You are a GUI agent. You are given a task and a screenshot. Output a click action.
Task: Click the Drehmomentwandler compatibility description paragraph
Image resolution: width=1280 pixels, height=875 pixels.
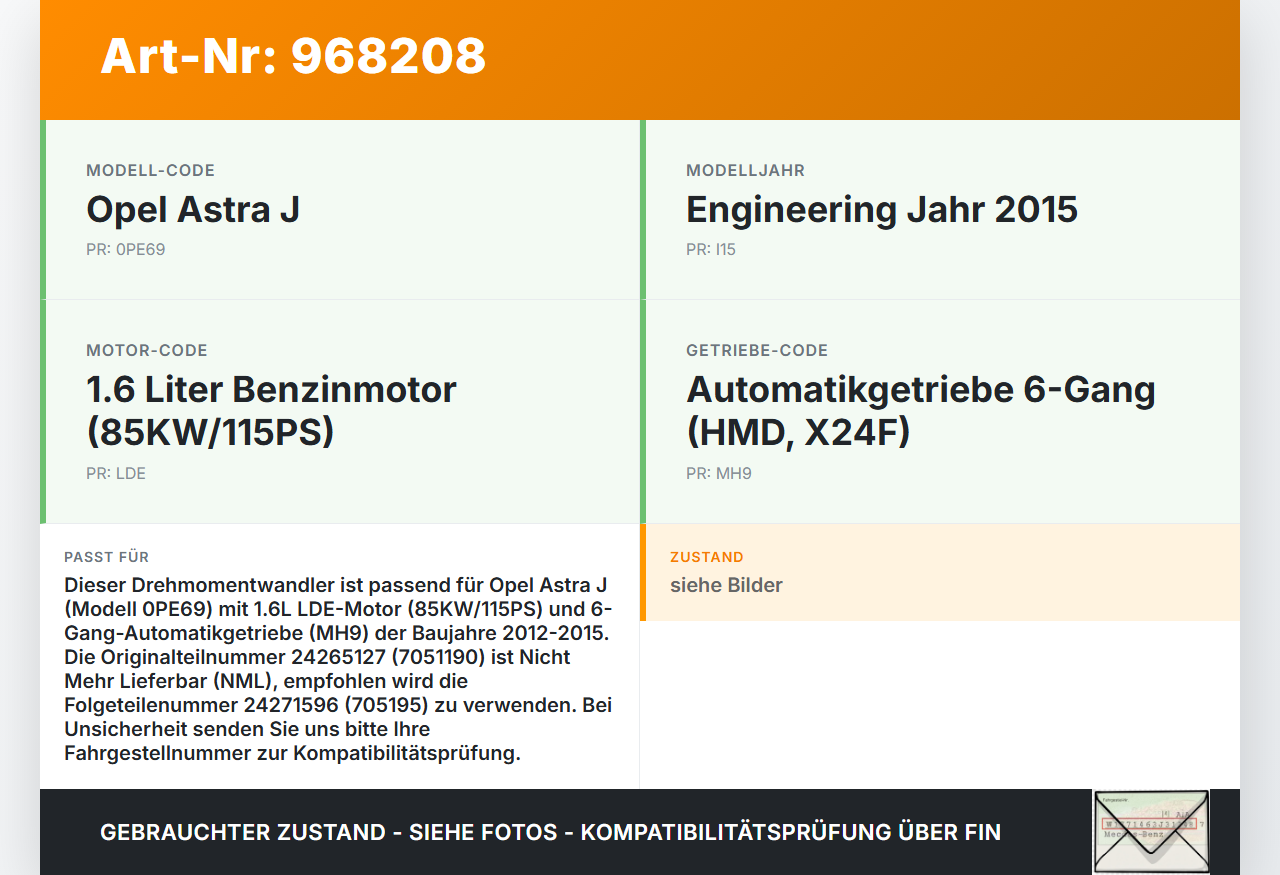pyautogui.click(x=338, y=669)
